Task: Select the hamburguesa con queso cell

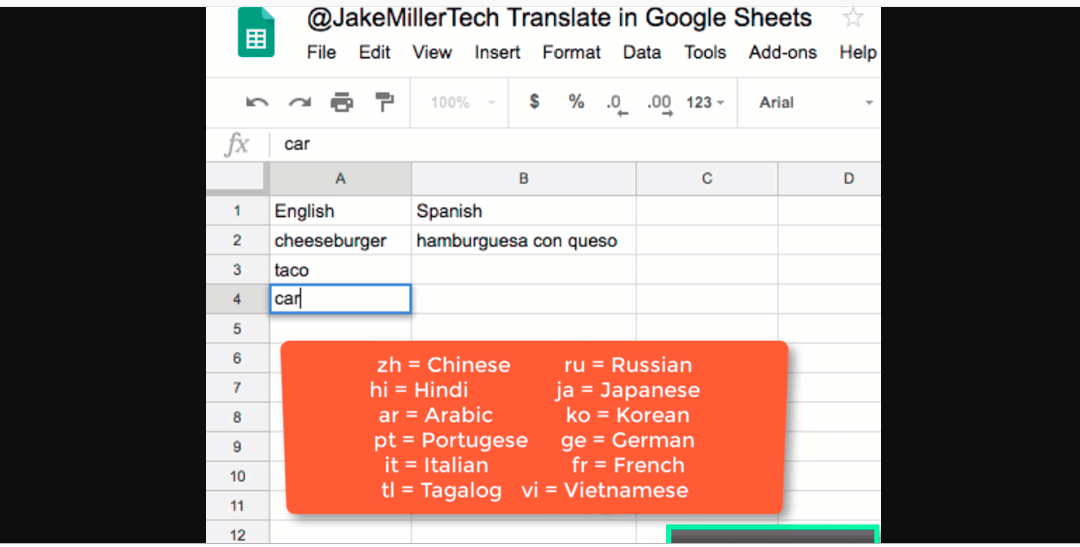Action: pyautogui.click(x=523, y=240)
